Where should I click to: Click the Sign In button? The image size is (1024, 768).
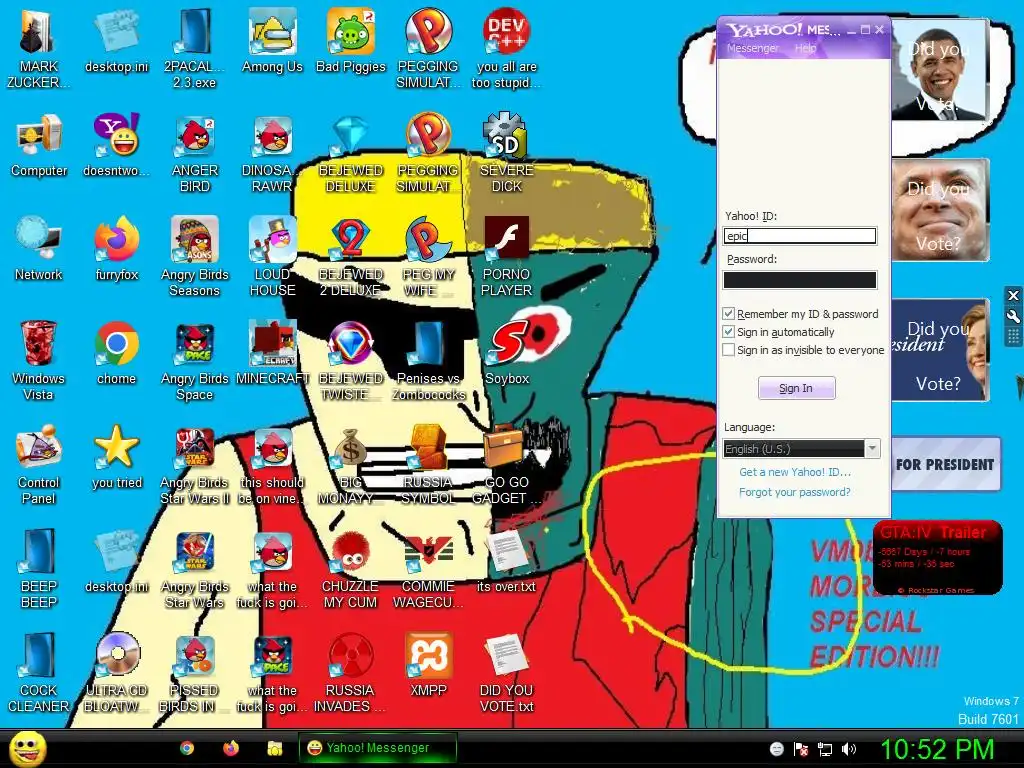[x=796, y=388]
